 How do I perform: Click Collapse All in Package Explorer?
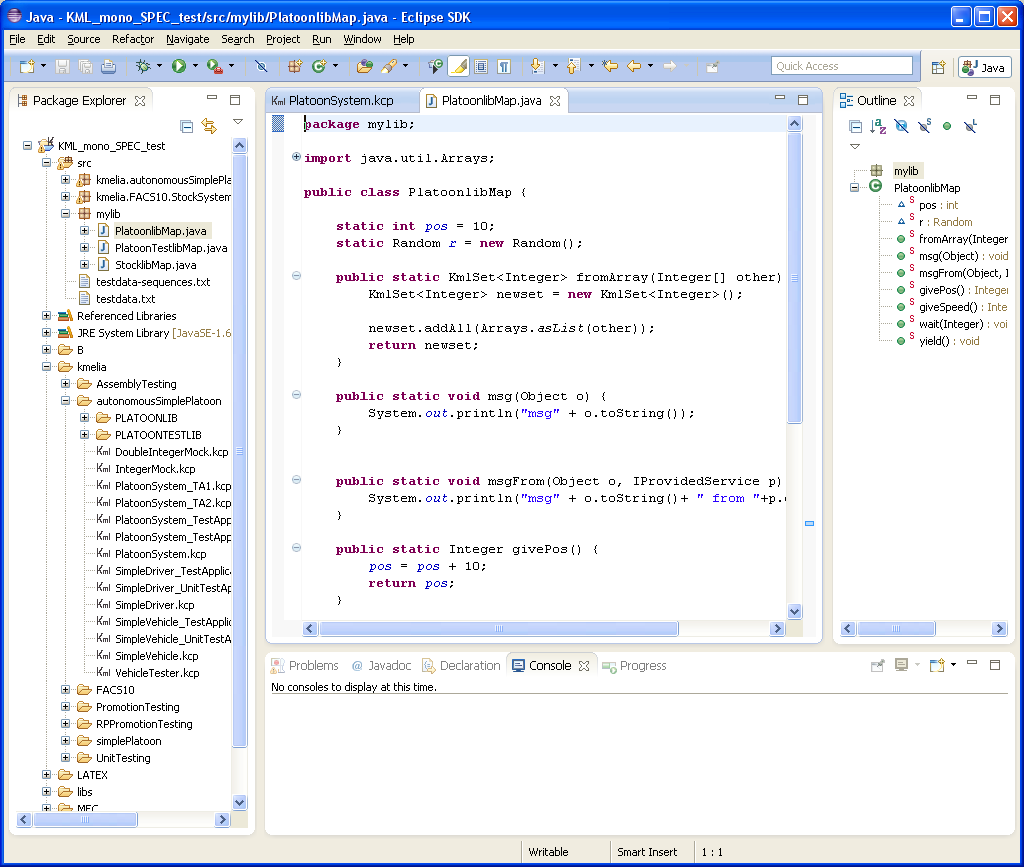tap(187, 126)
